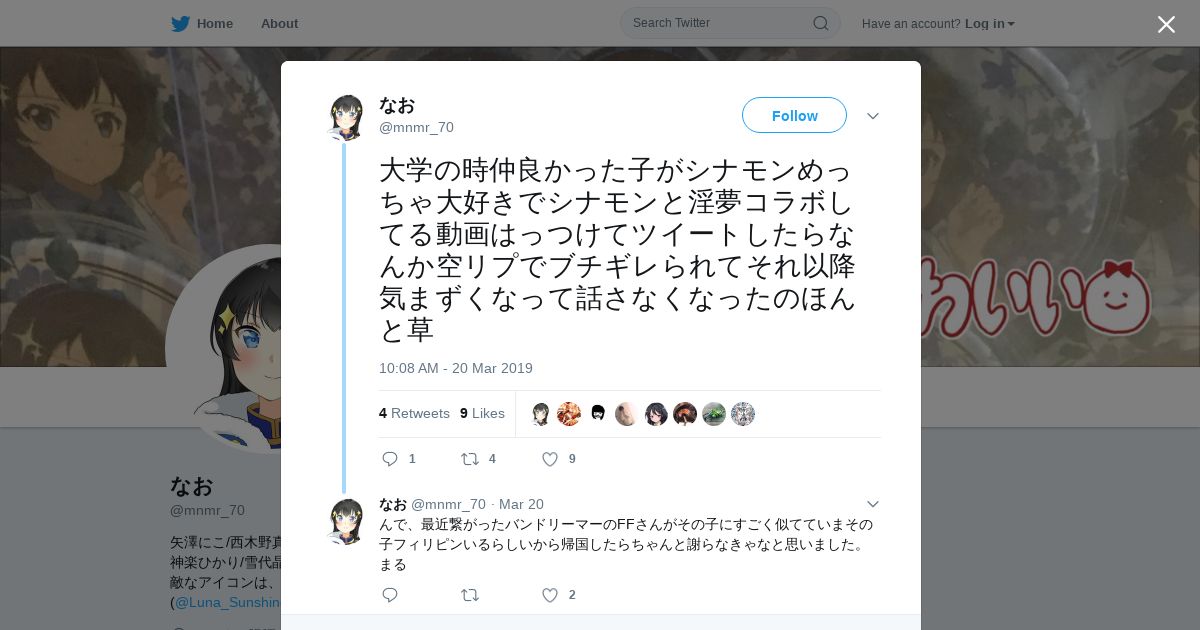Like the follow-up tweet with 2 likes
Viewport: 1200px width, 630px height.
pos(549,595)
